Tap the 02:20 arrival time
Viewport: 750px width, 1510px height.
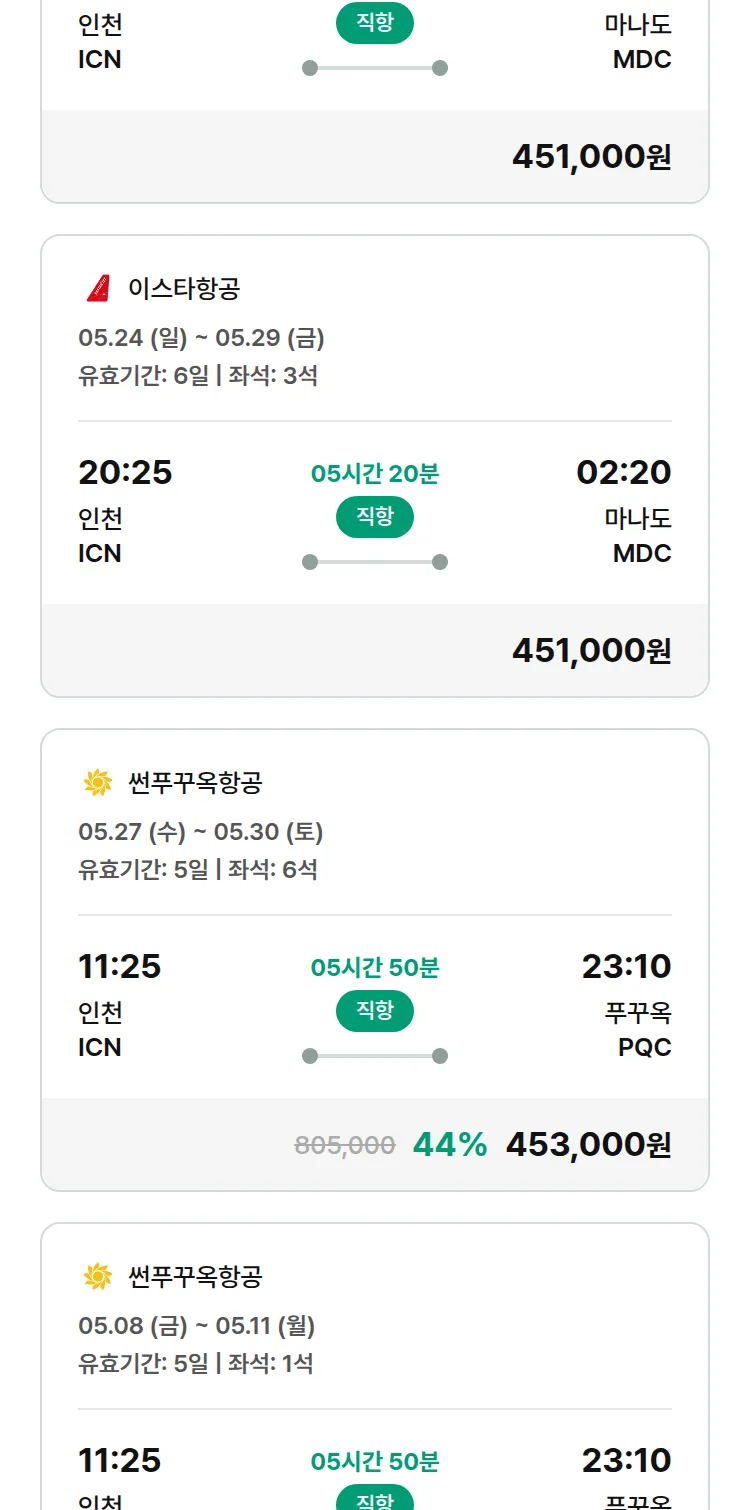click(623, 472)
